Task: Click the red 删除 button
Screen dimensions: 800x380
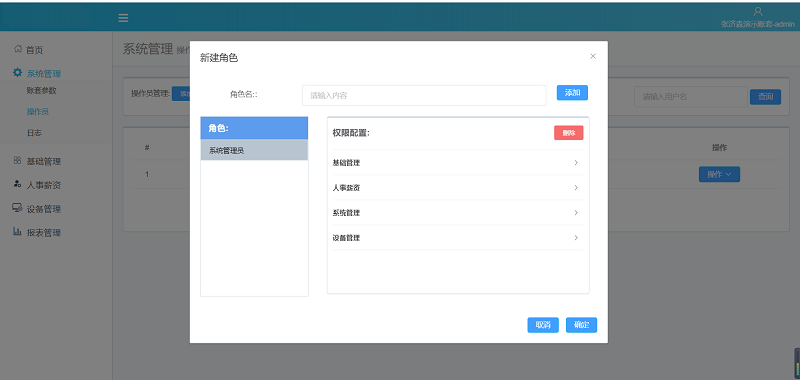Action: click(569, 133)
